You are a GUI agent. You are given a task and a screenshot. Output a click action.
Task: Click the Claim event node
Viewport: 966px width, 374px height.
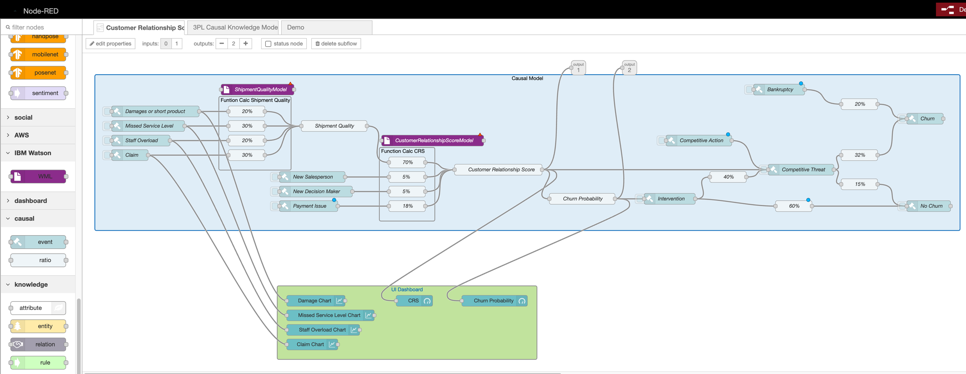coord(130,155)
